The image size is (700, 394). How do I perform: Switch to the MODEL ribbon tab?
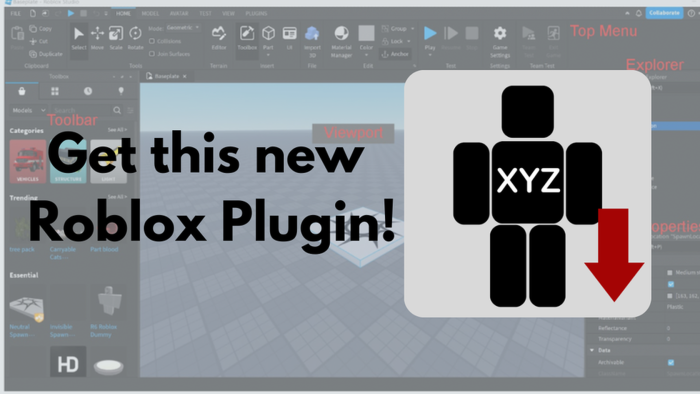(x=150, y=13)
